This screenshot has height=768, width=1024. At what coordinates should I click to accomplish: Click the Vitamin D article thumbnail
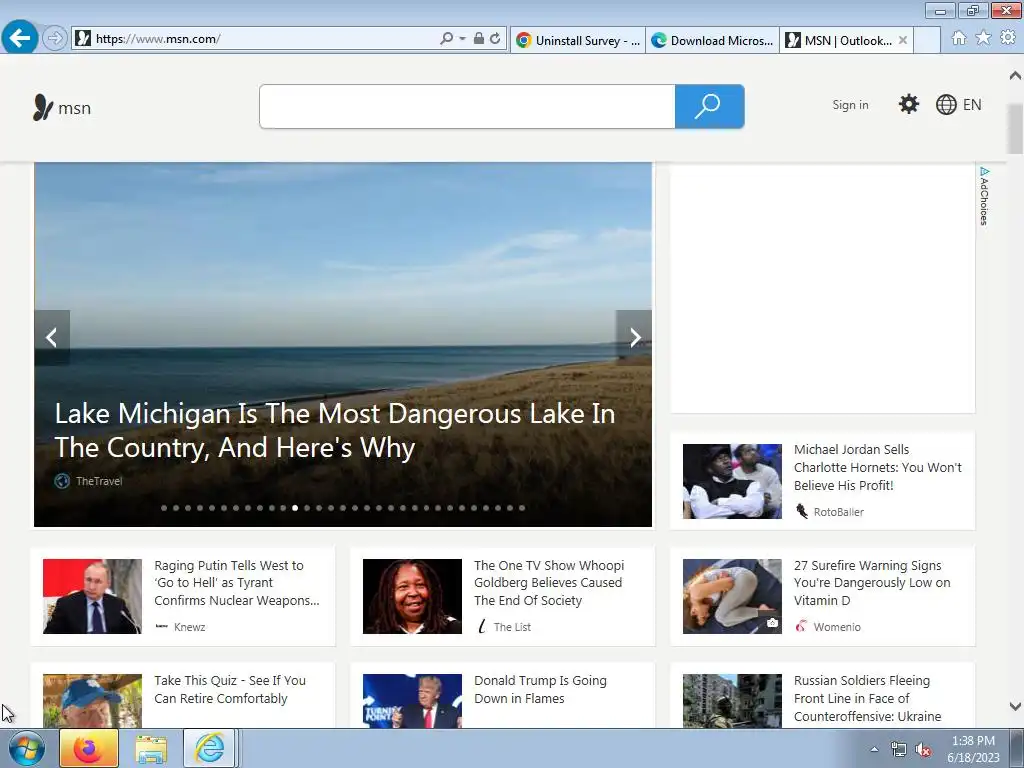[x=732, y=596]
